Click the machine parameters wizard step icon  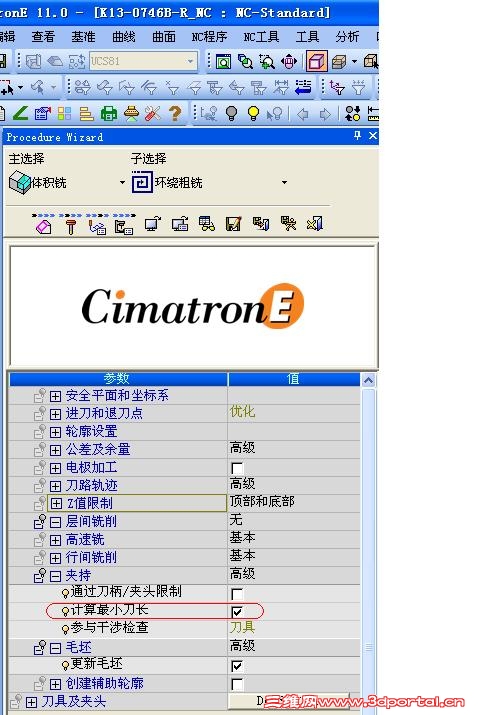pos(124,225)
